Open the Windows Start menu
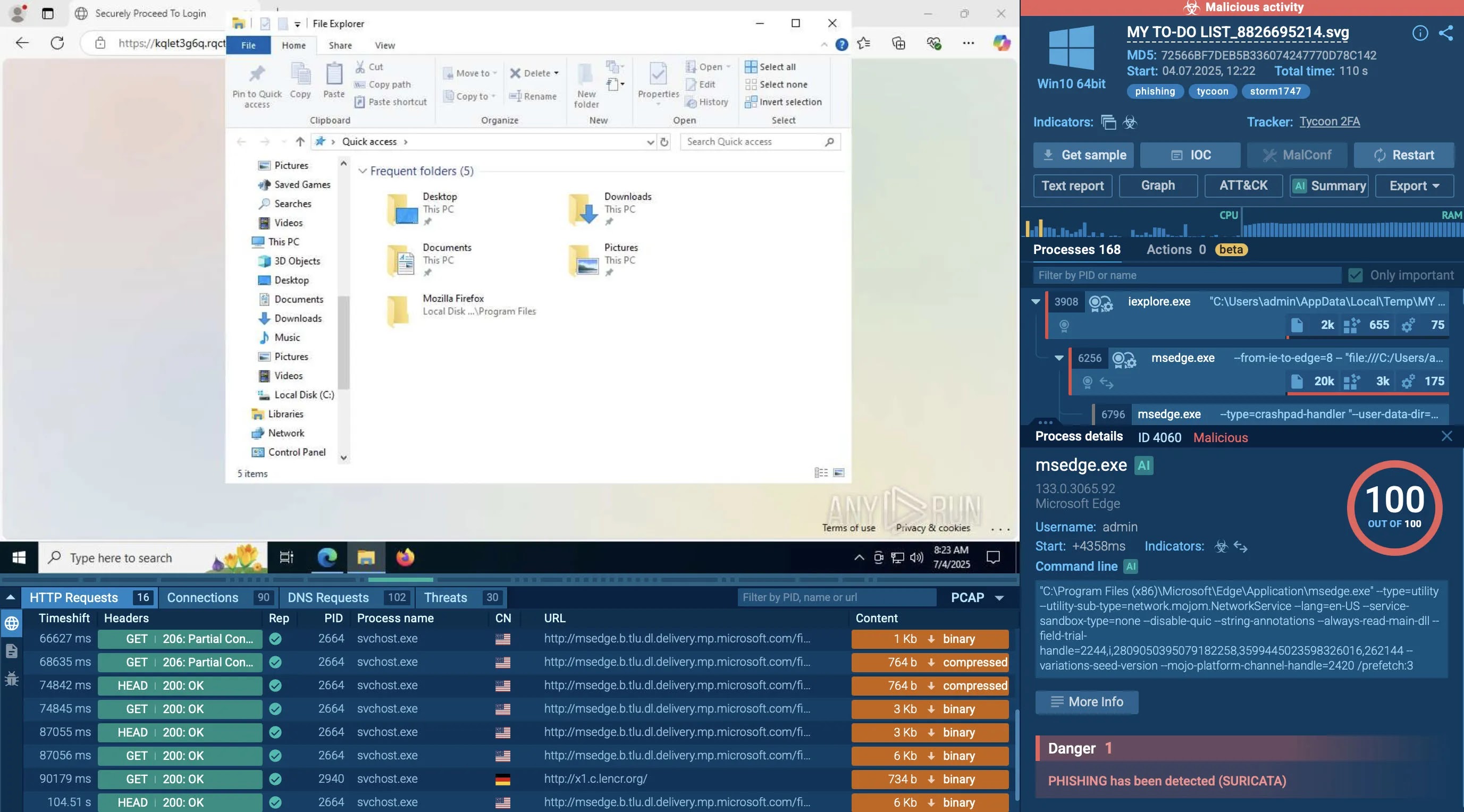Viewport: 1464px width, 812px height. (19, 557)
